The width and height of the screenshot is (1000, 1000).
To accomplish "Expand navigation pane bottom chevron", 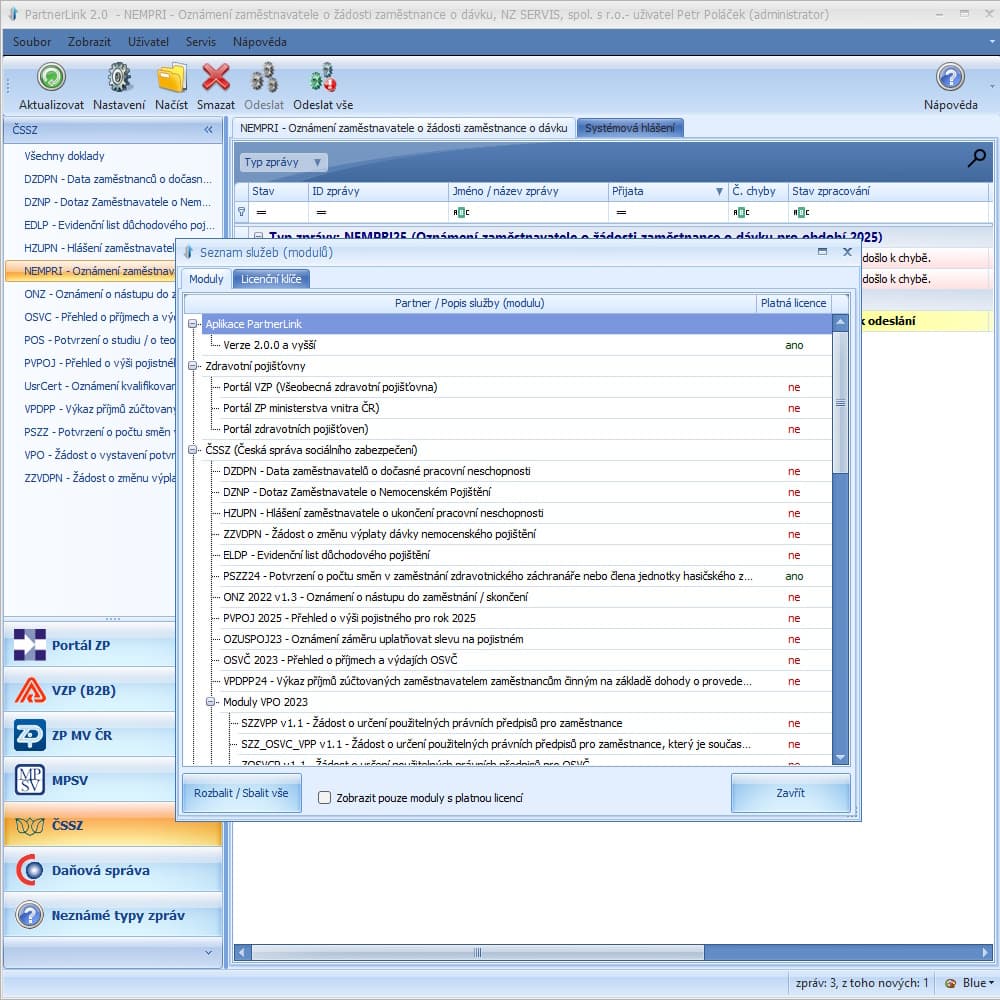I will (208, 953).
